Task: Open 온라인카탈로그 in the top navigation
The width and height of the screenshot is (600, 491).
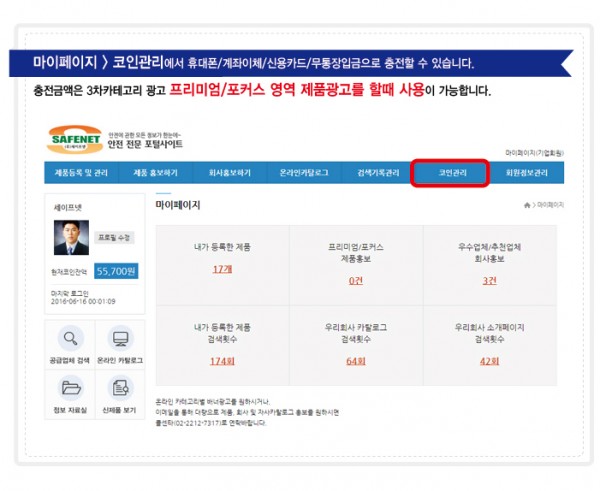Action: click(x=304, y=173)
